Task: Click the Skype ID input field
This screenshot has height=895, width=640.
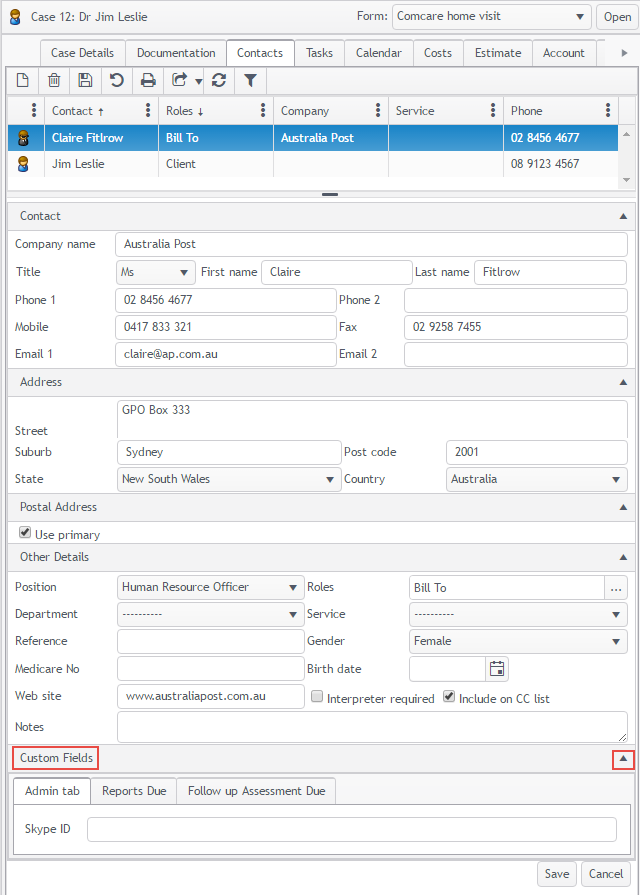Action: 351,830
